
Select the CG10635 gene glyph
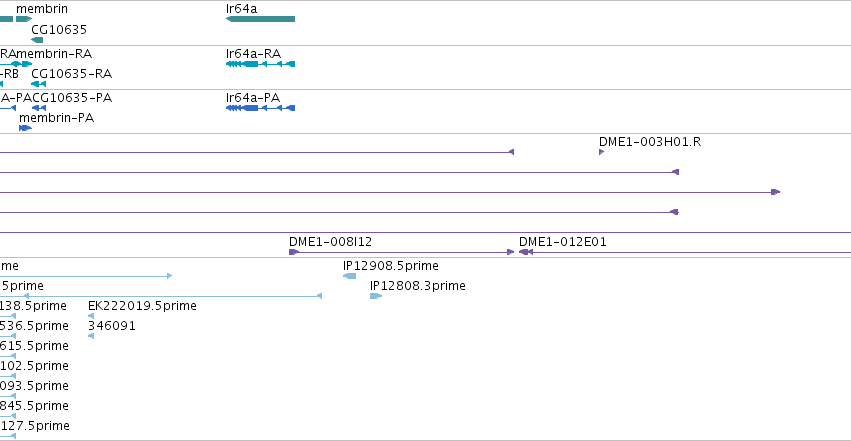37,40
